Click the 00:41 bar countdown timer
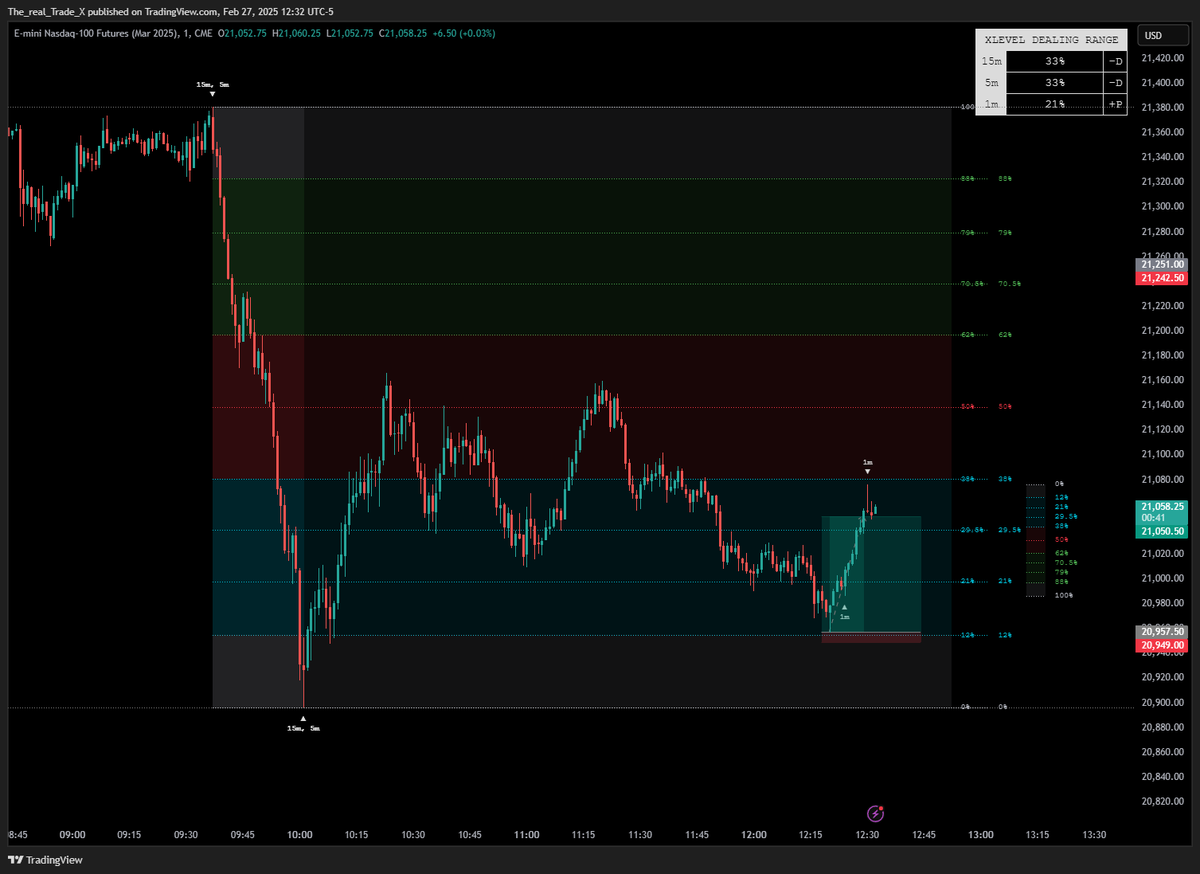Screen dimensions: 1200x874 click(1153, 518)
